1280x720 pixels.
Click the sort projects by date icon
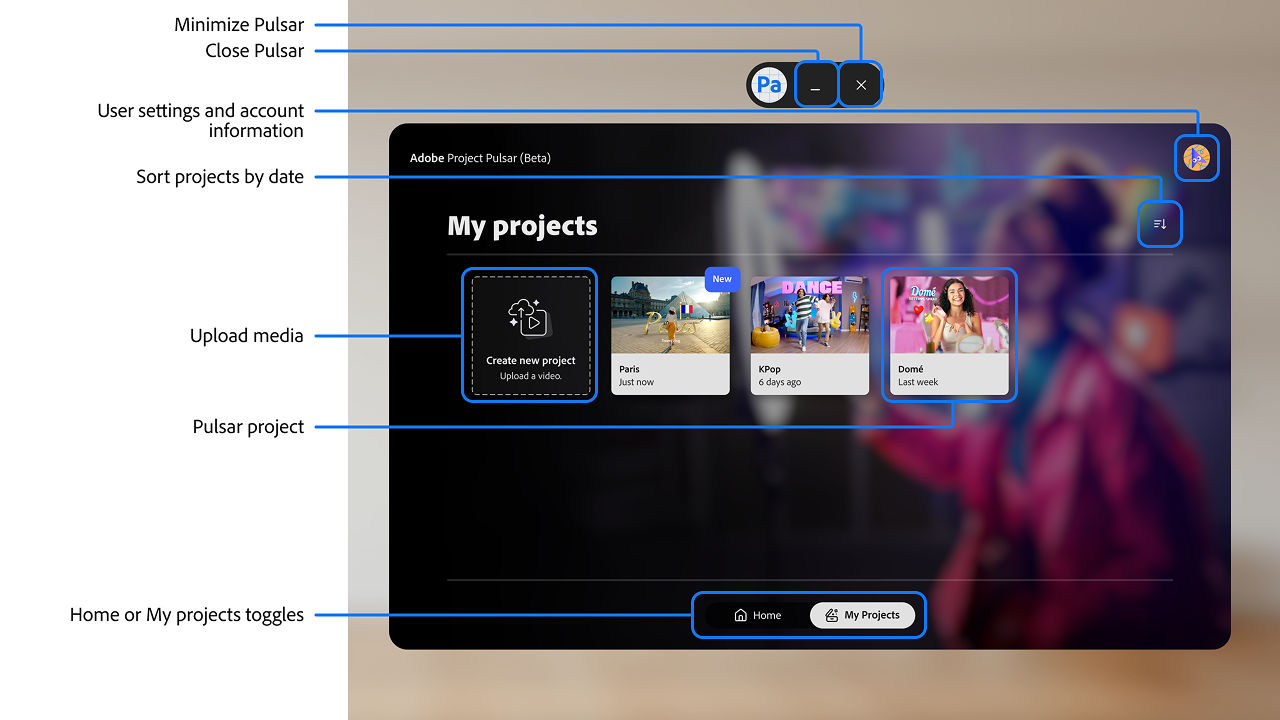tap(1159, 224)
